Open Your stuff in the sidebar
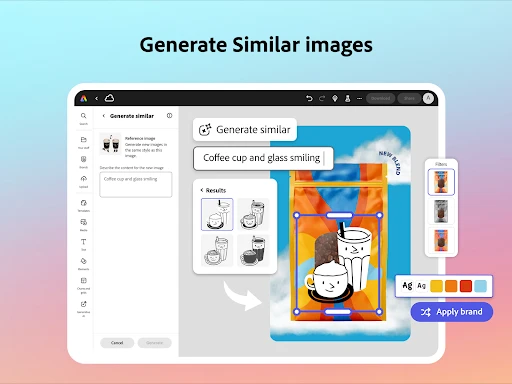Image resolution: width=512 pixels, height=384 pixels. [83, 142]
